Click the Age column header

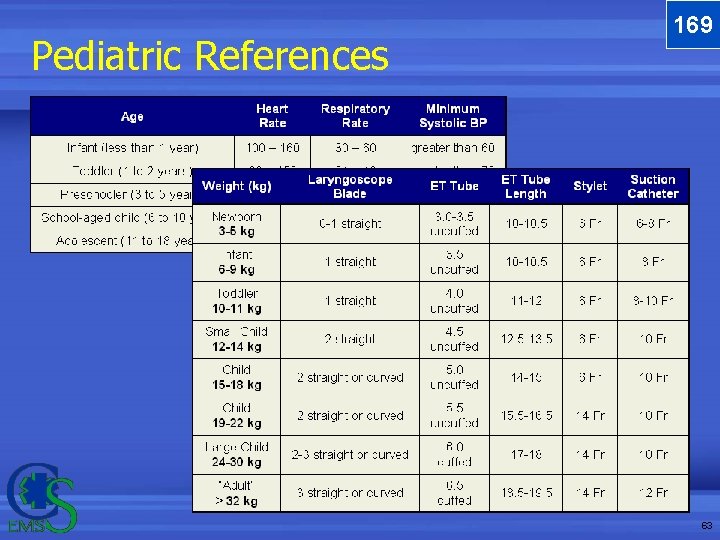coord(132,117)
